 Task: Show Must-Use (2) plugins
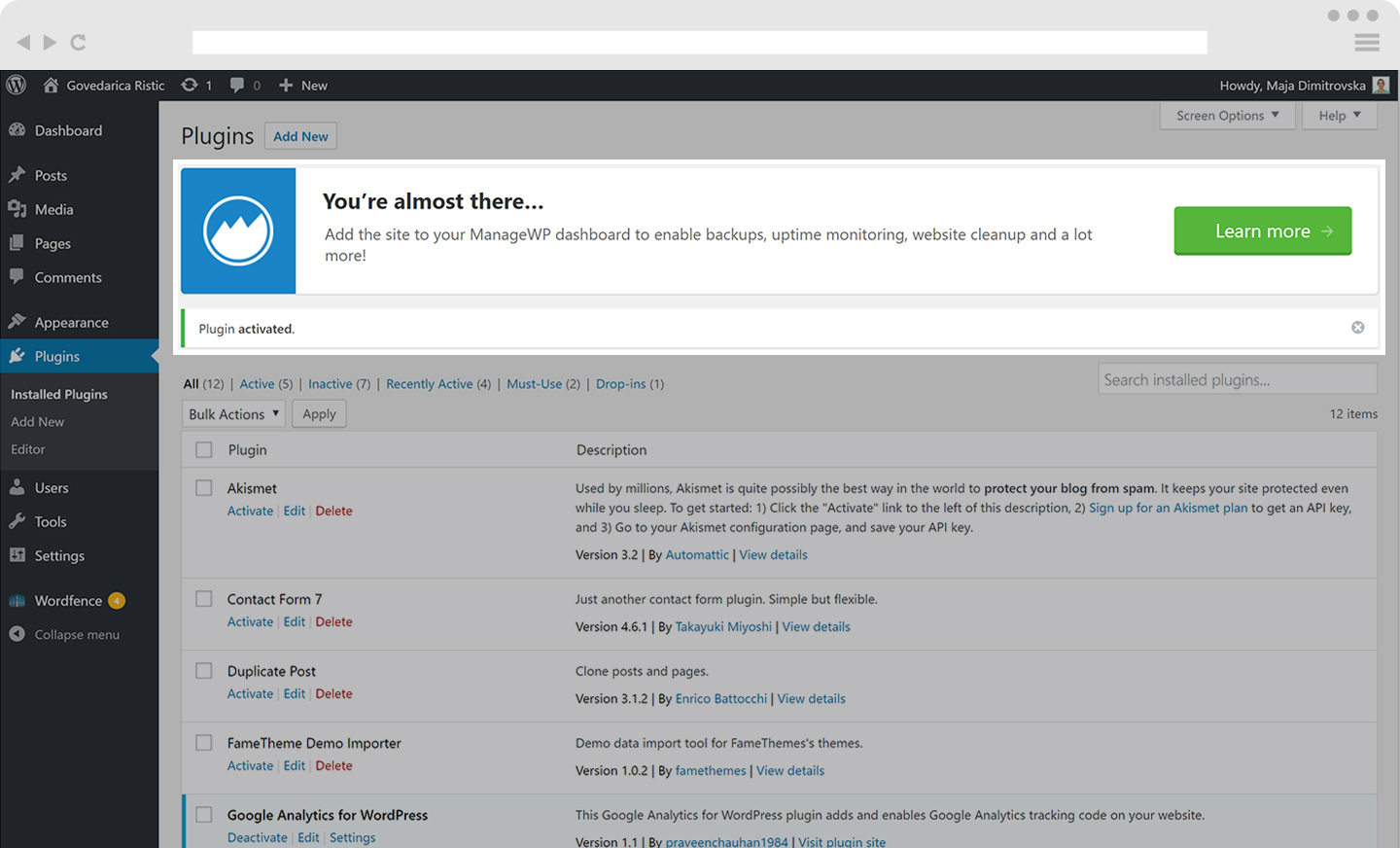click(542, 383)
